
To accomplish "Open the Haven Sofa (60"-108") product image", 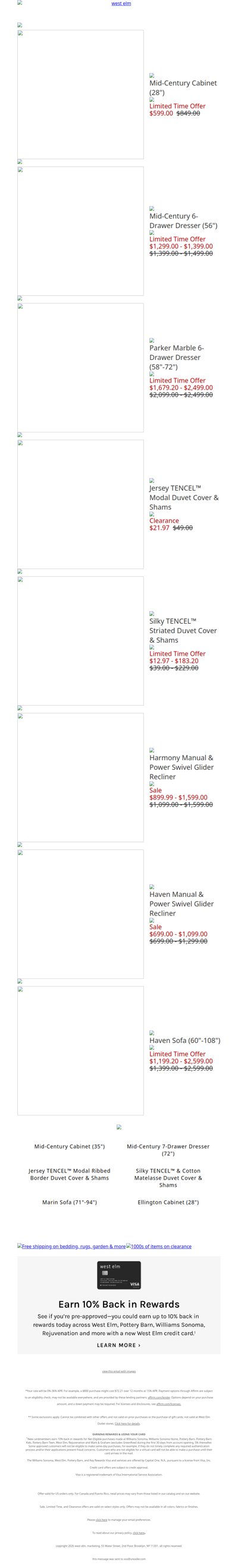I will 80,1051.
